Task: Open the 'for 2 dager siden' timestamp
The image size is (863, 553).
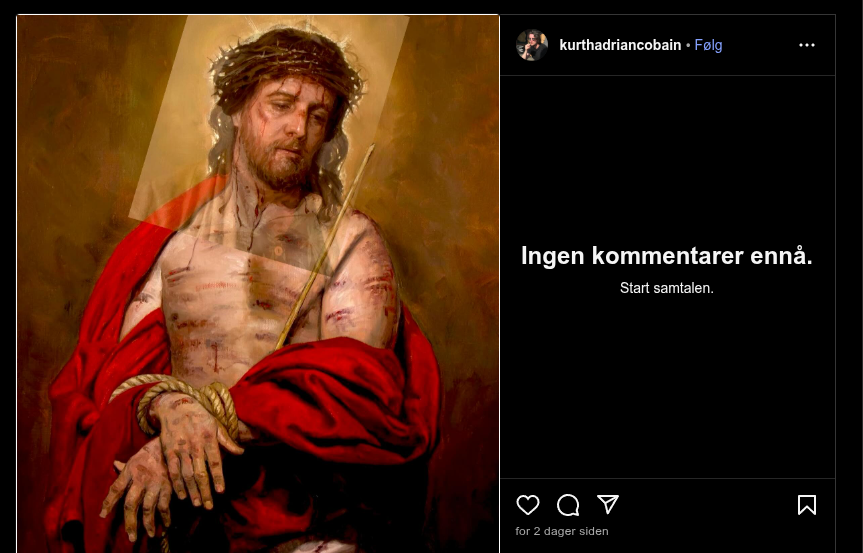Action: [x=562, y=531]
